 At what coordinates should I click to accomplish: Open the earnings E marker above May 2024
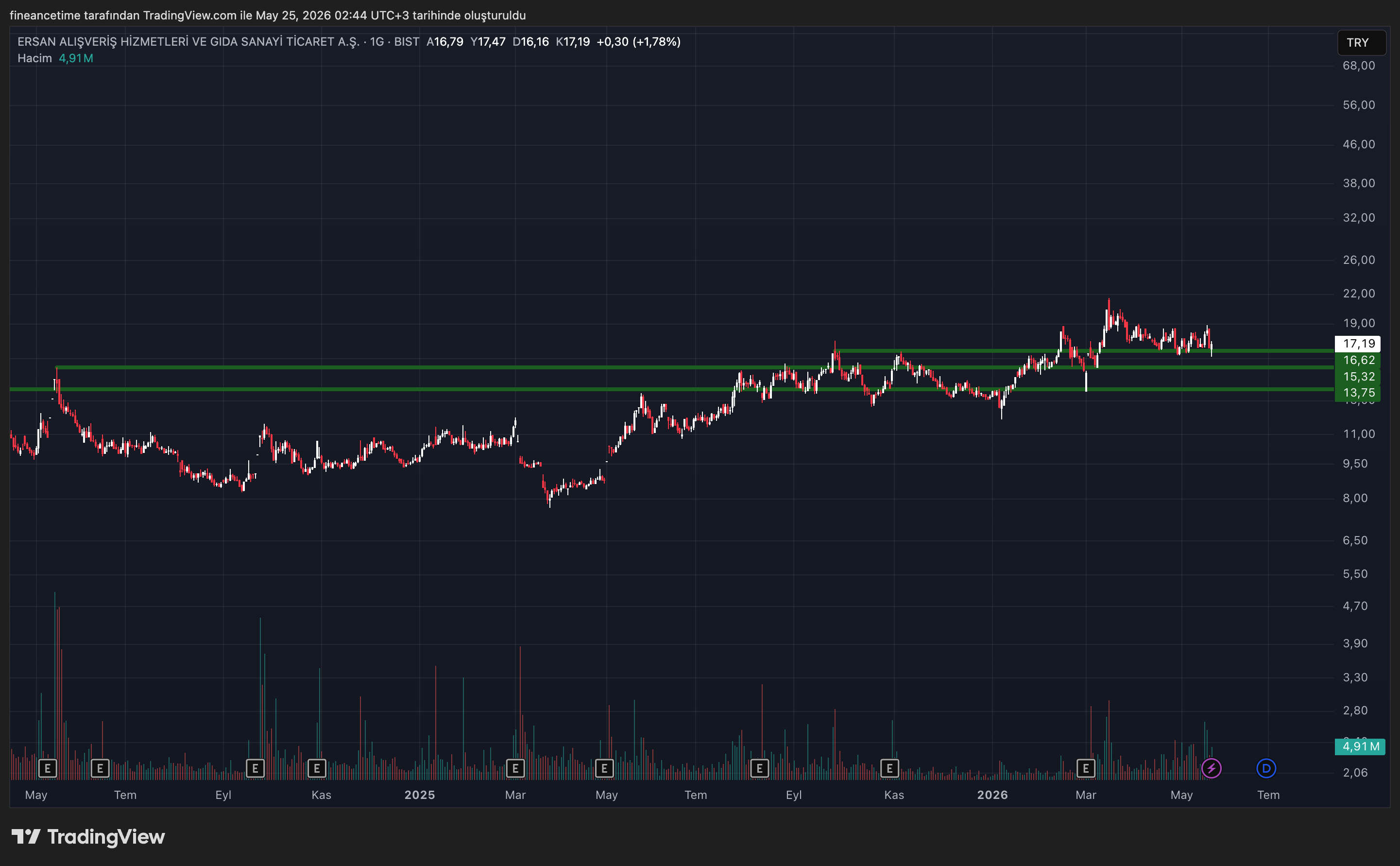48,768
